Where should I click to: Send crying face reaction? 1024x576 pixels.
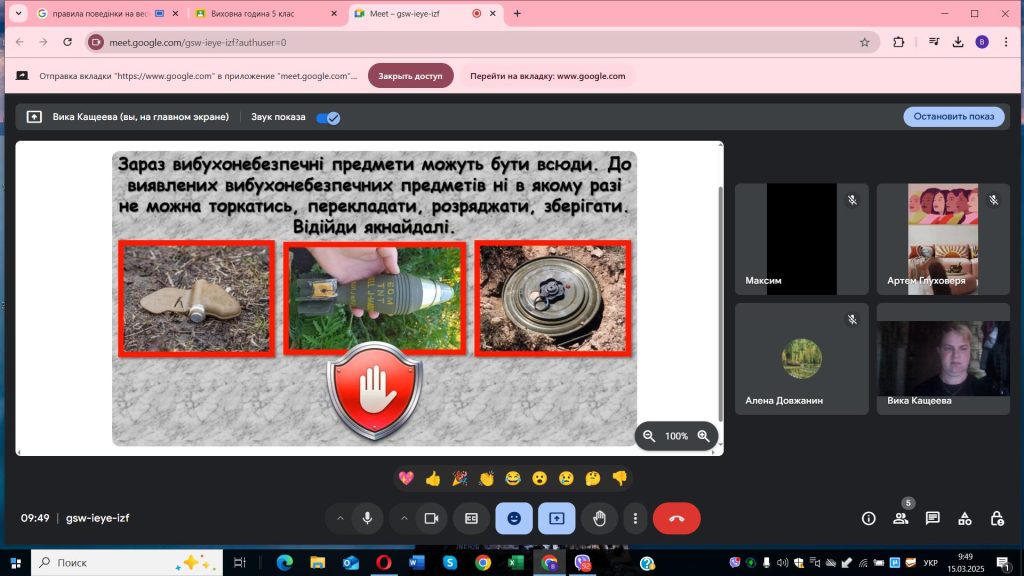[566, 479]
